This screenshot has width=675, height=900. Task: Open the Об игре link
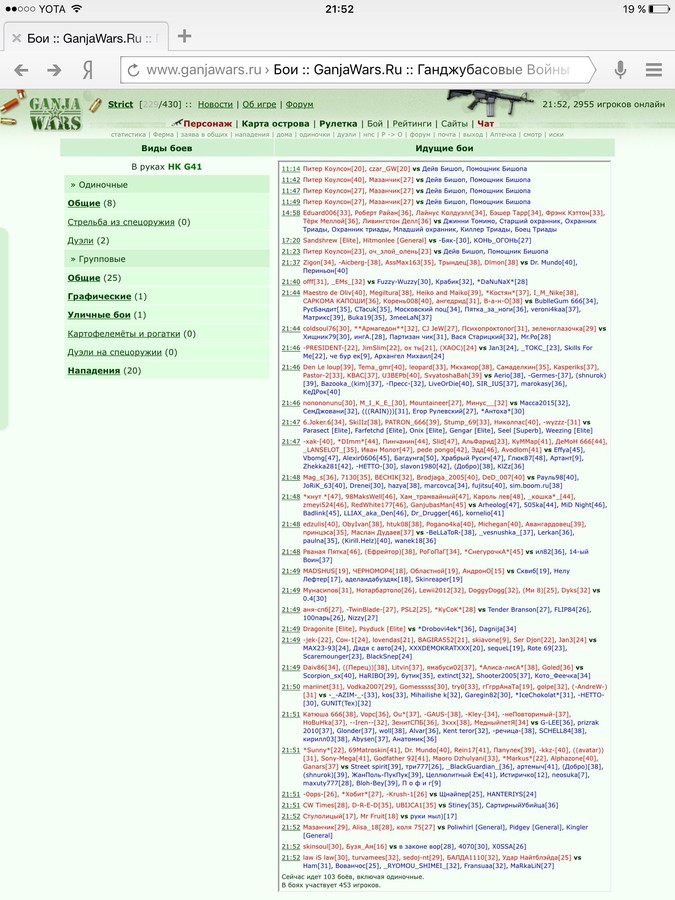point(259,104)
